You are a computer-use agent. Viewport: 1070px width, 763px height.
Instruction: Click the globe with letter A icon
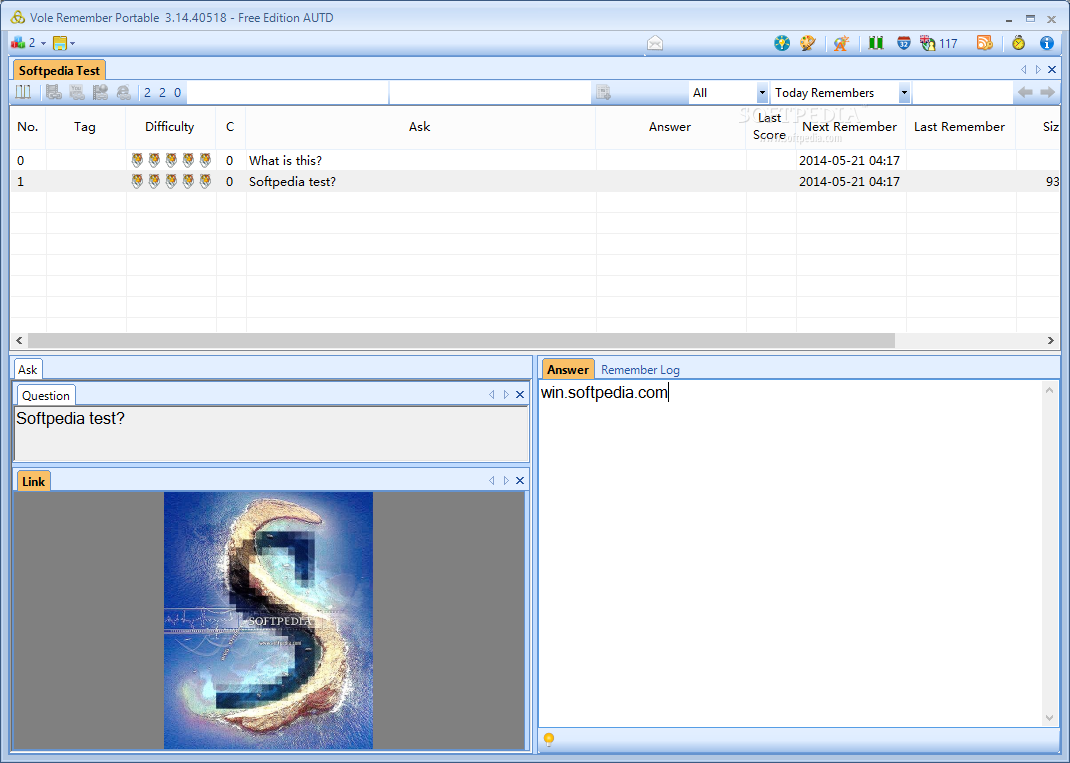click(x=841, y=44)
